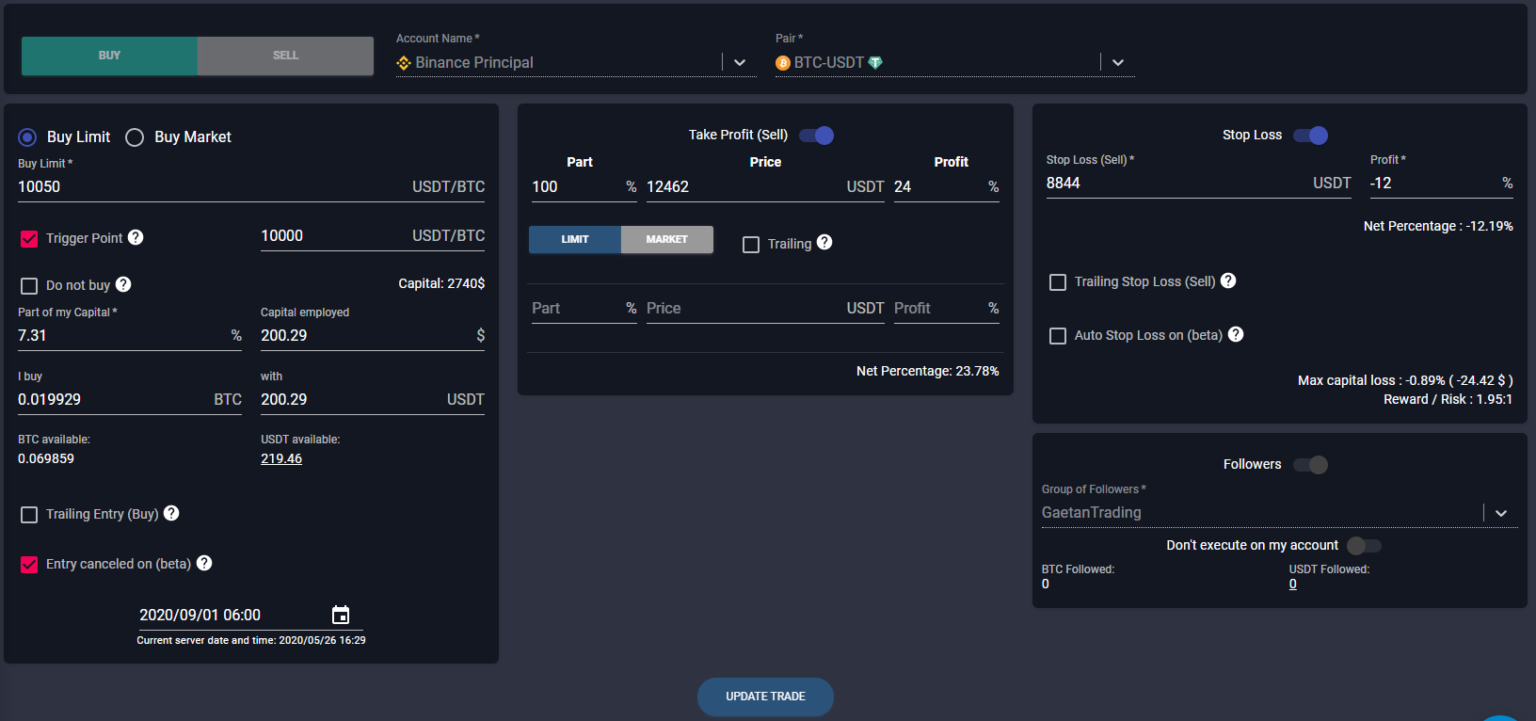
Task: Click the Trailing Stop Loss help icon
Action: [1227, 281]
